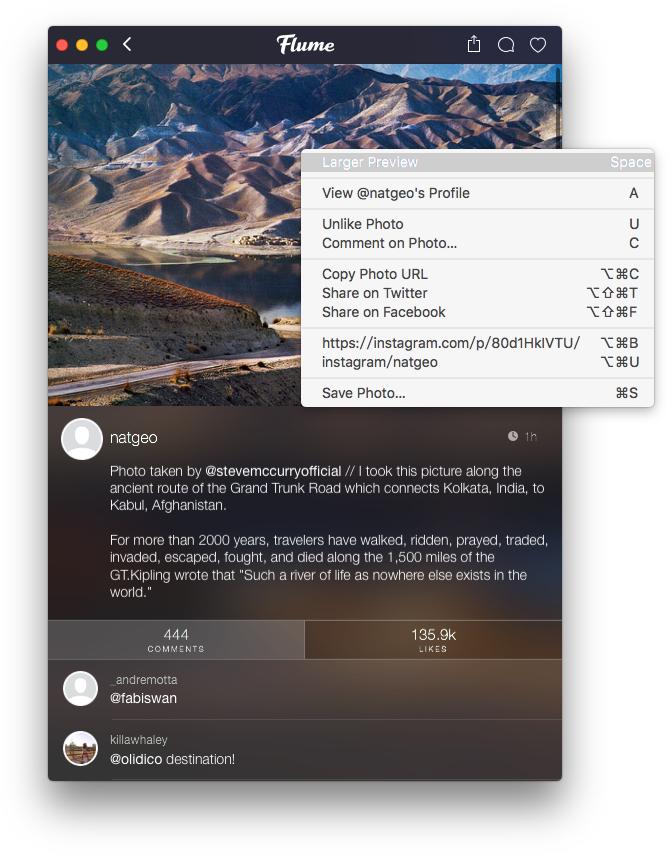
Task: Choose View @natgeo's Profile
Action: click(477, 193)
